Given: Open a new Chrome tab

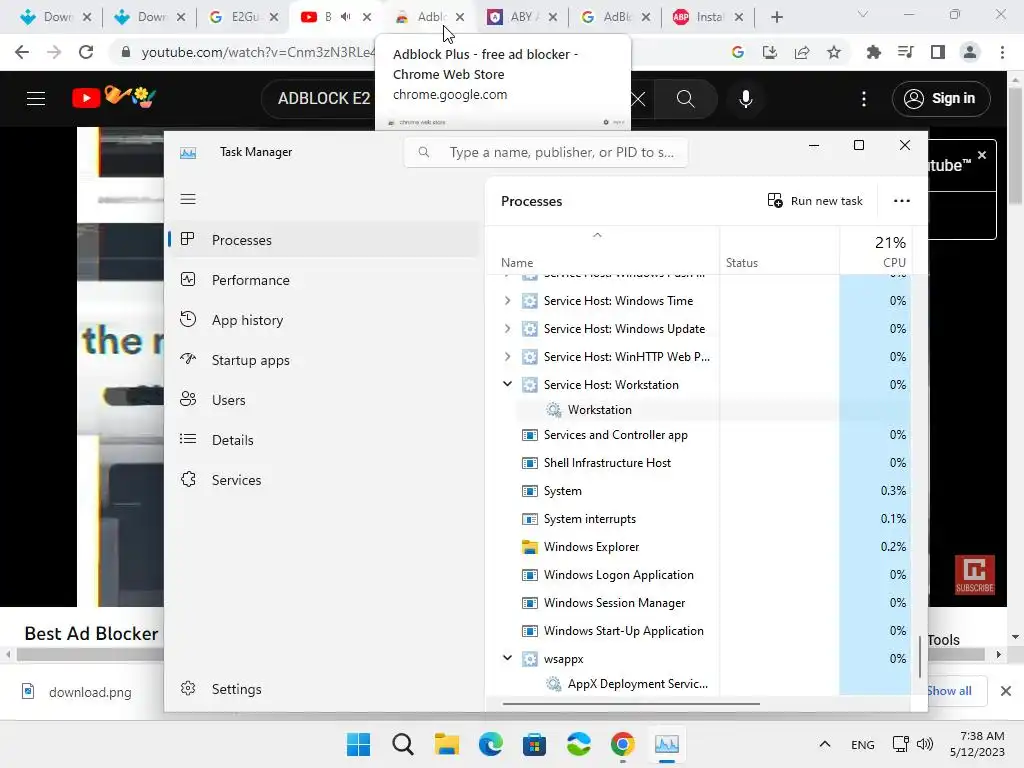Looking at the screenshot, I should click(776, 17).
